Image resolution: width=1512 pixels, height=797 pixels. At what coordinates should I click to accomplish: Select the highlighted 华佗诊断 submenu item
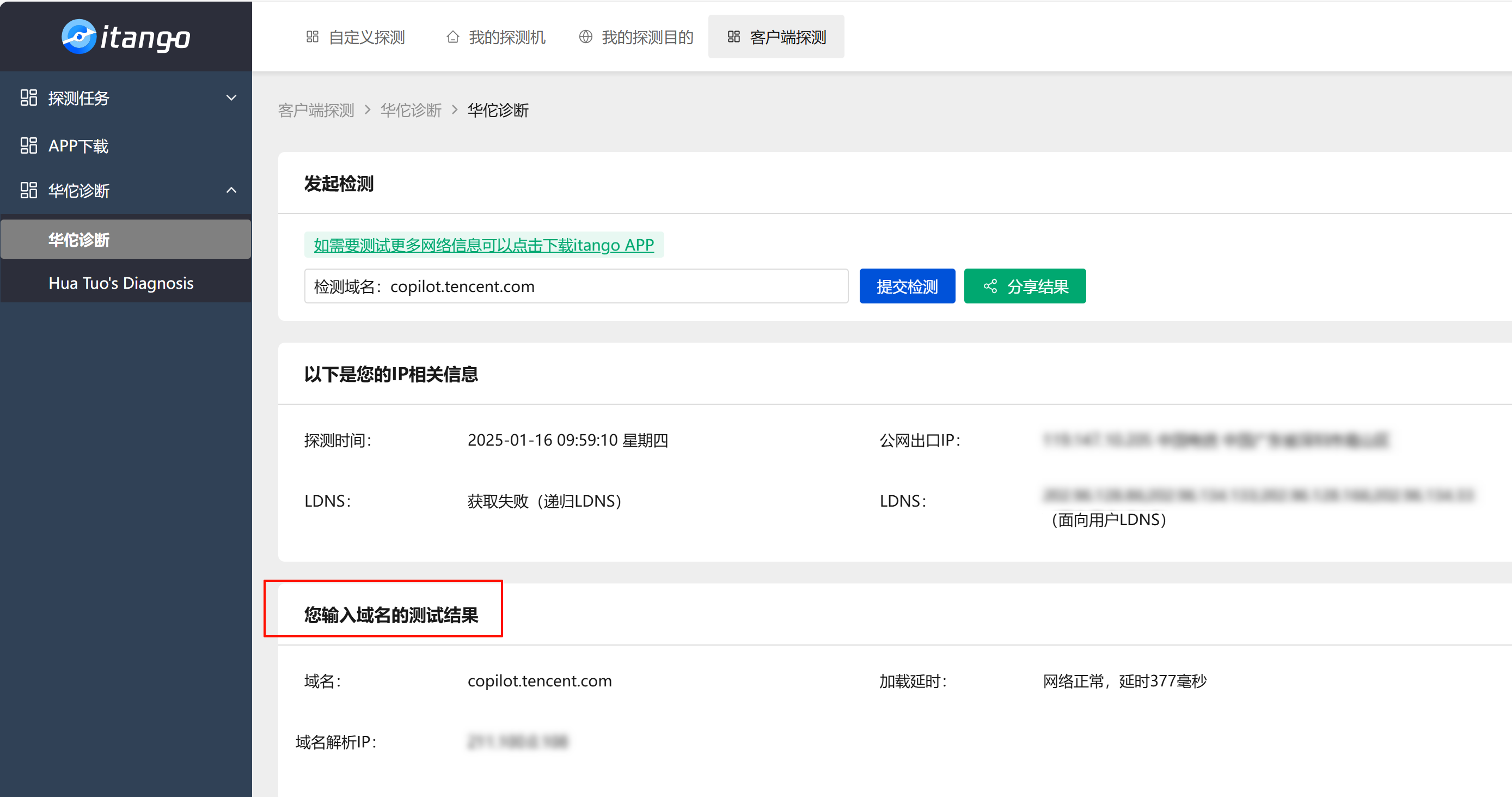tap(79, 240)
